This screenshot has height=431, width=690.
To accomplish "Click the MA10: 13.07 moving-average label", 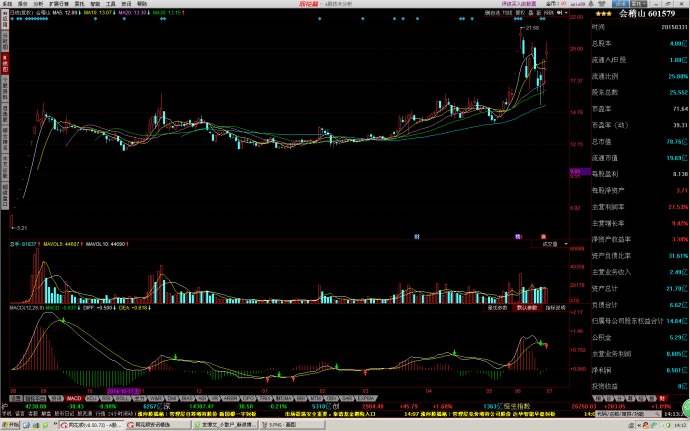I will click(99, 13).
